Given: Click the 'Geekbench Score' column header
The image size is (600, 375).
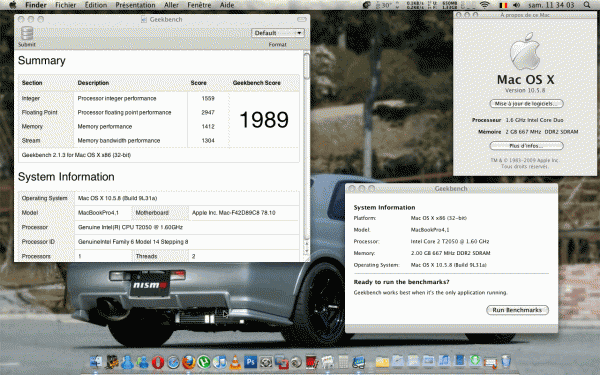Looking at the screenshot, I should pyautogui.click(x=256, y=83).
